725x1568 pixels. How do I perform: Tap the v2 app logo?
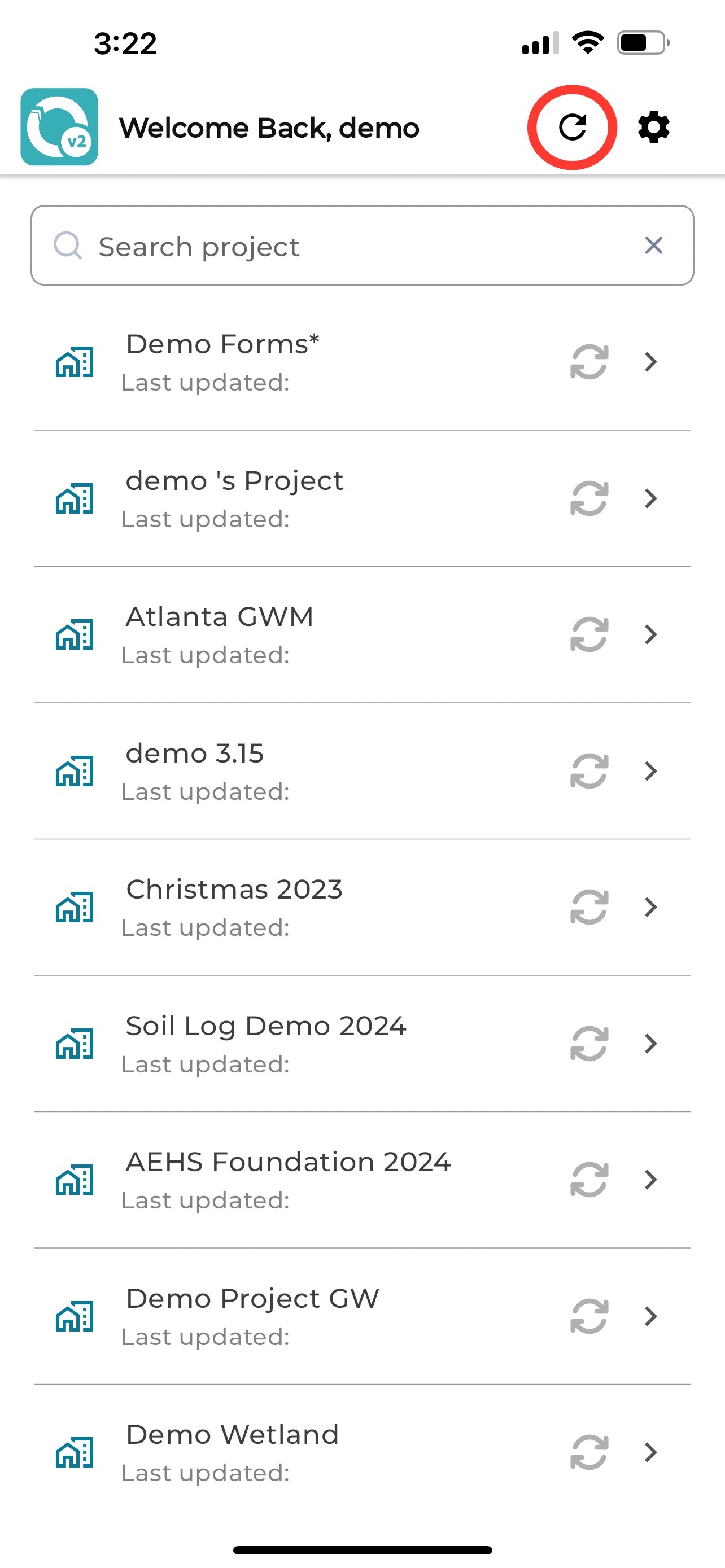click(59, 126)
